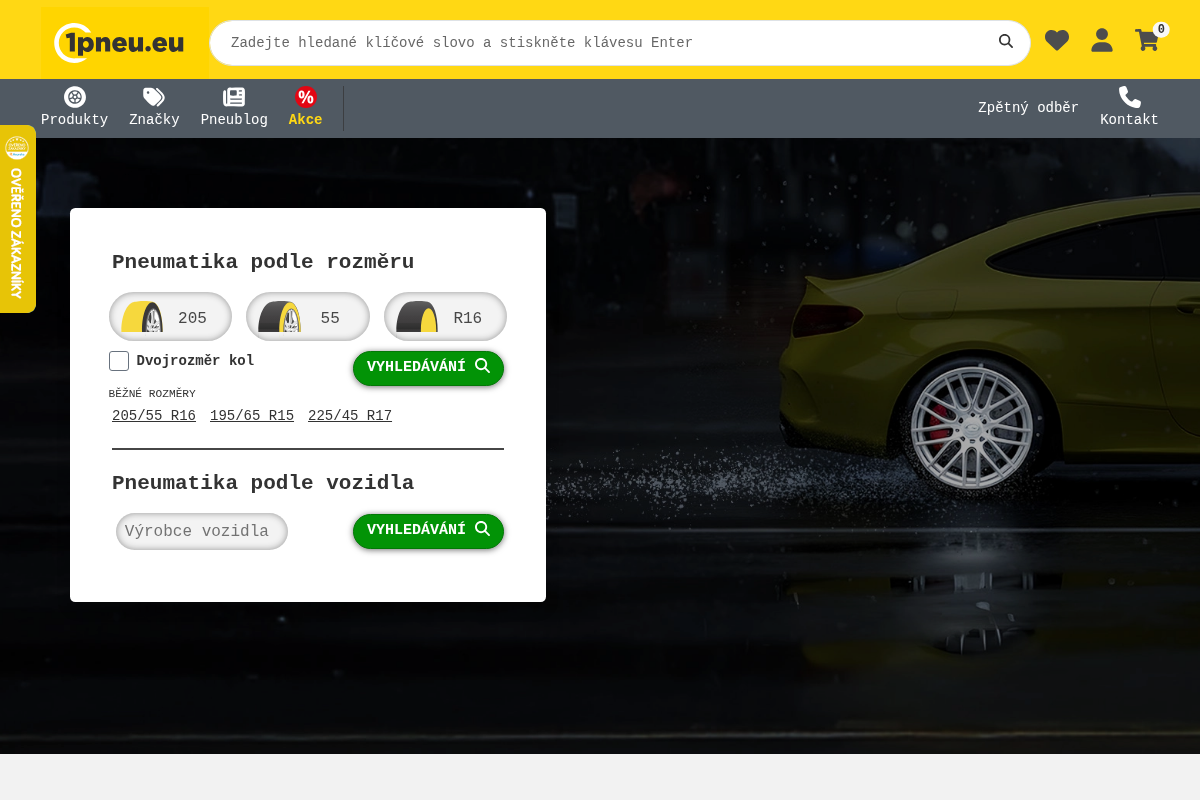
Task: Open the user account icon
Action: (1102, 41)
